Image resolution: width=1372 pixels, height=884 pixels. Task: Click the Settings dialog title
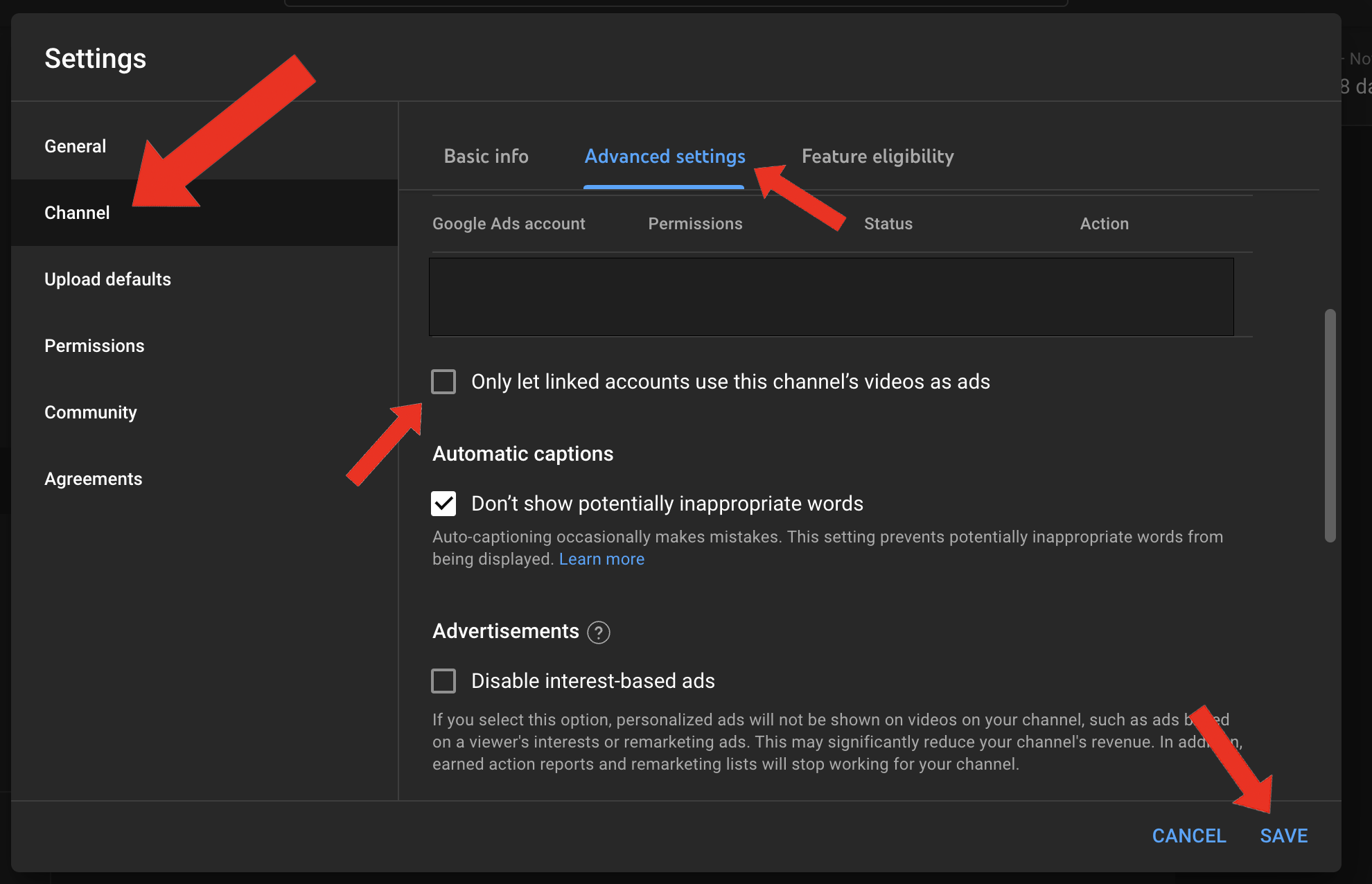click(x=96, y=59)
